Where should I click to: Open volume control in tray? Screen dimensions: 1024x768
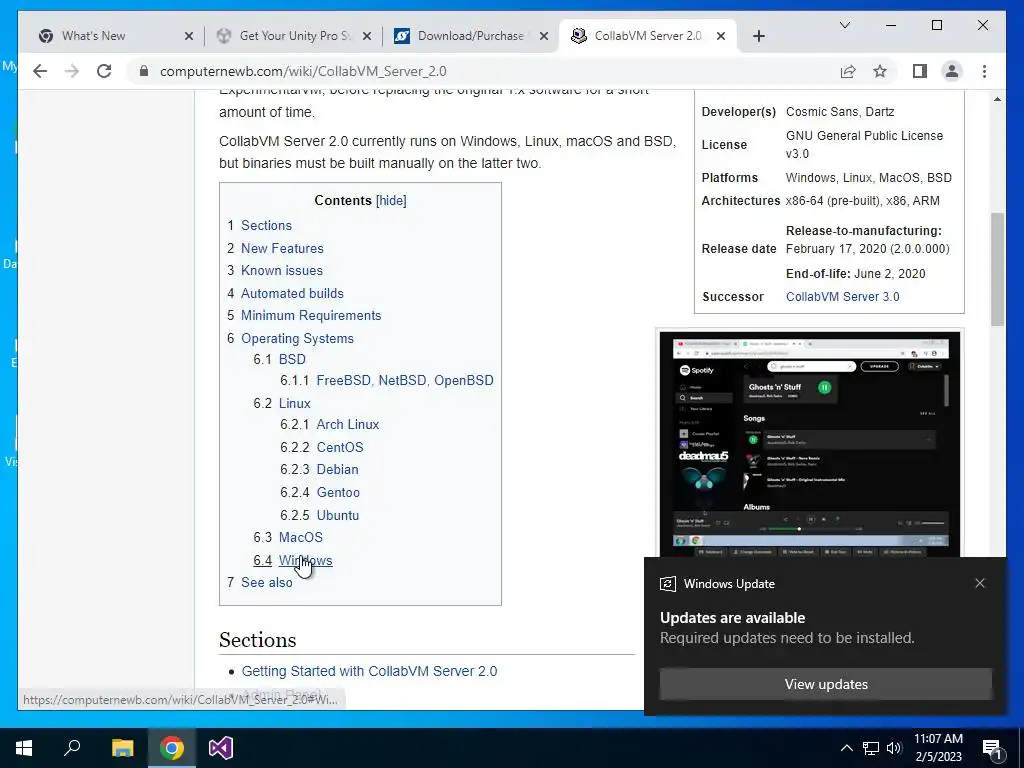pos(894,748)
